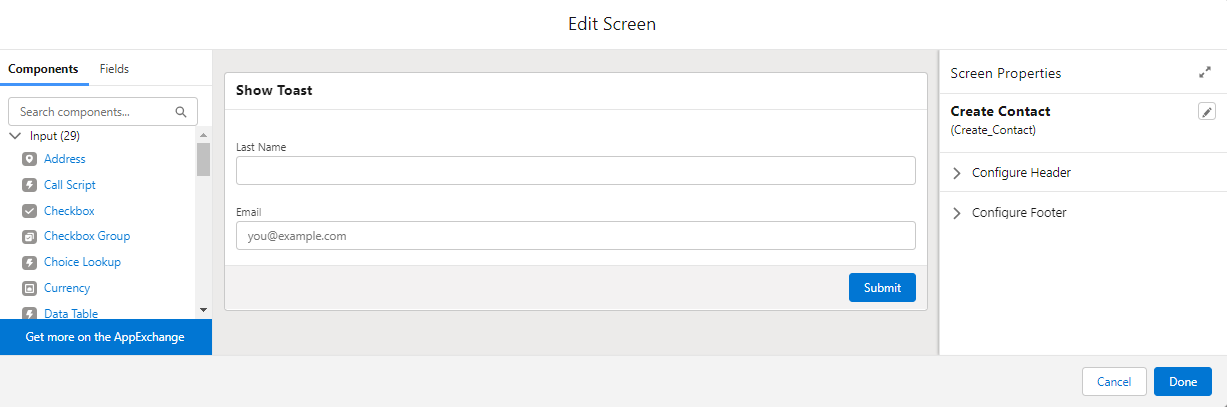Image resolution: width=1227 pixels, height=407 pixels.
Task: Click the Cancel button
Action: [1113, 382]
